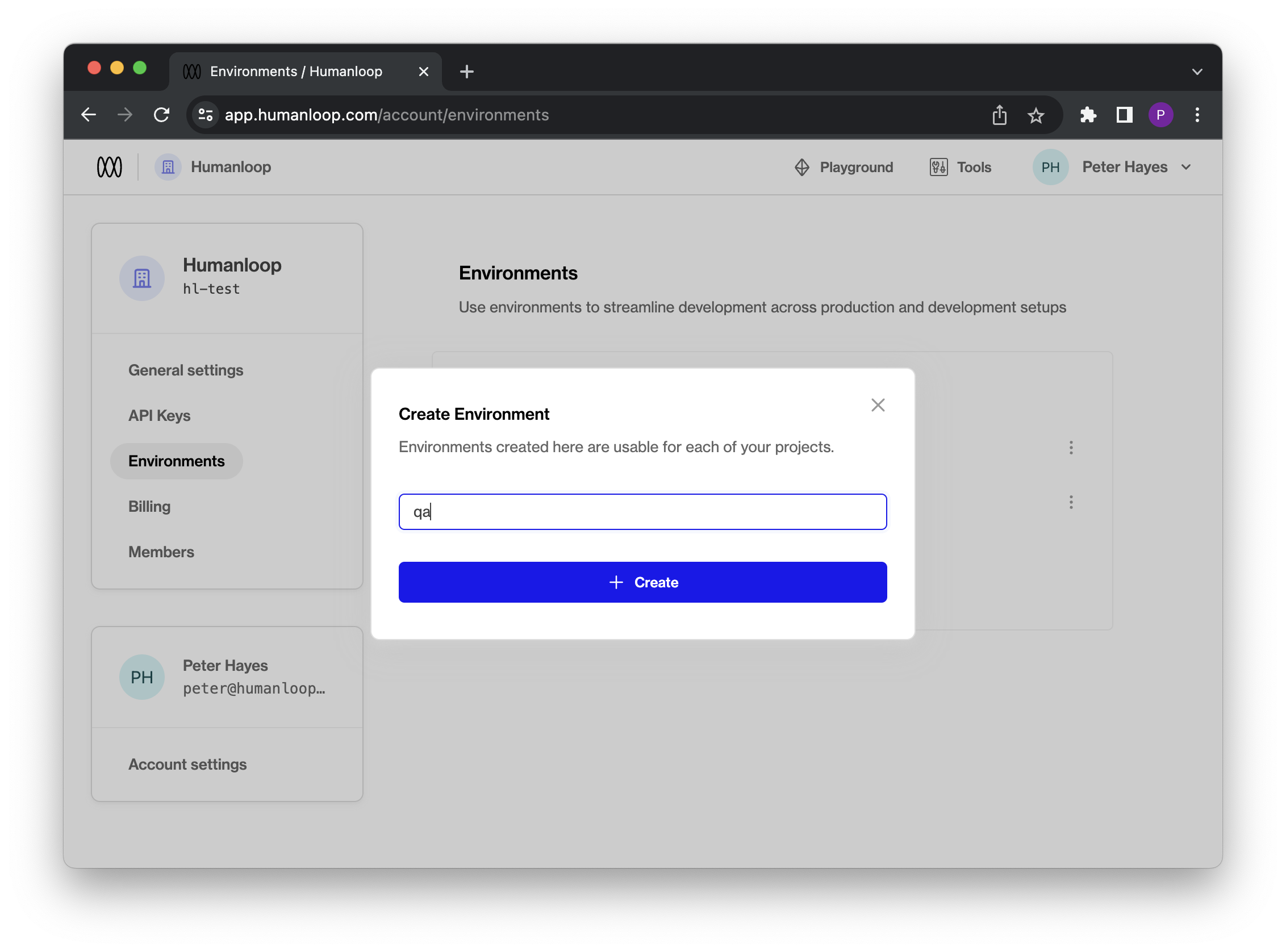Open a new browser tab
Viewport: 1286px width, 952px height.
(x=467, y=72)
